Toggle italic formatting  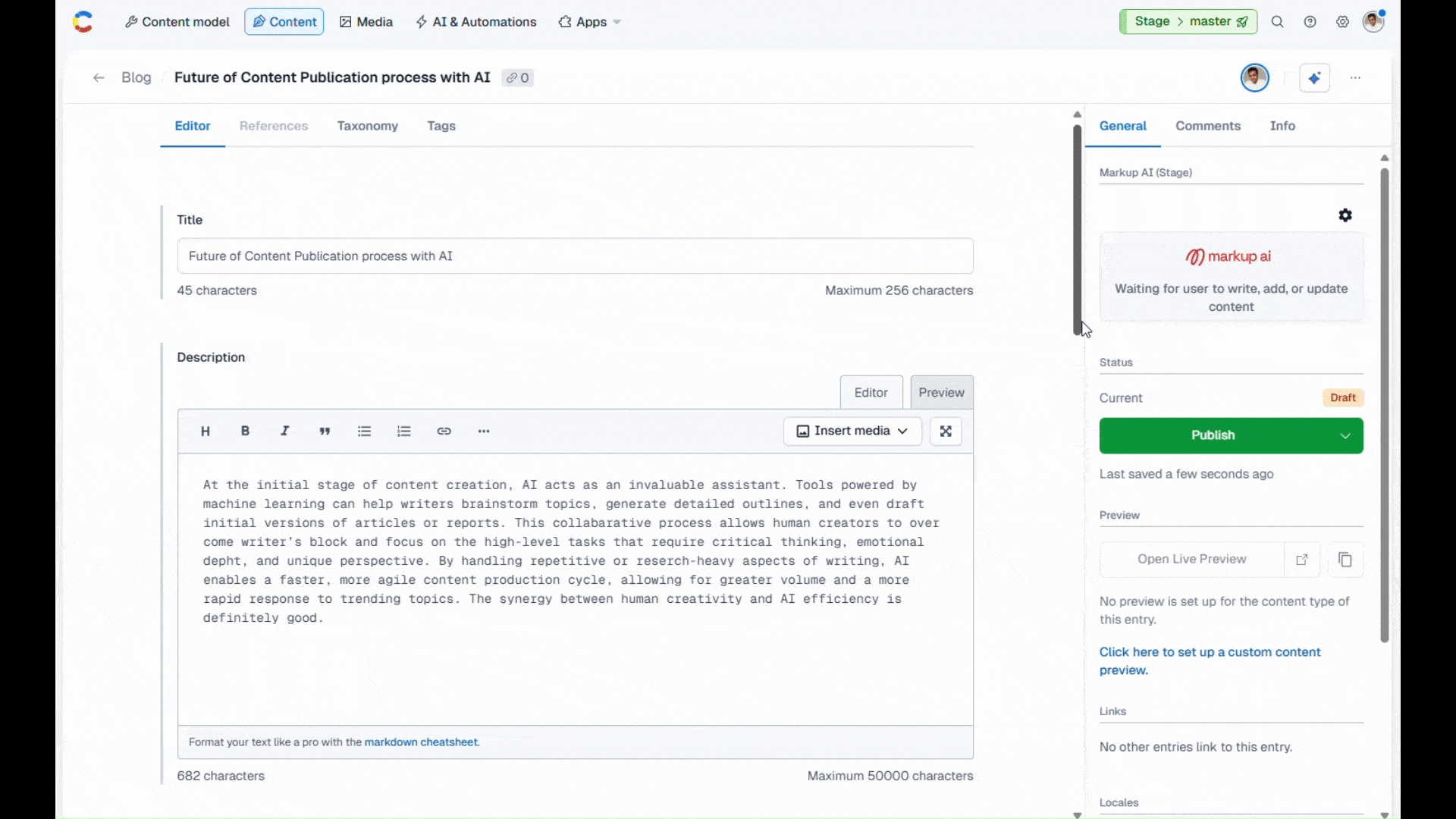(285, 431)
